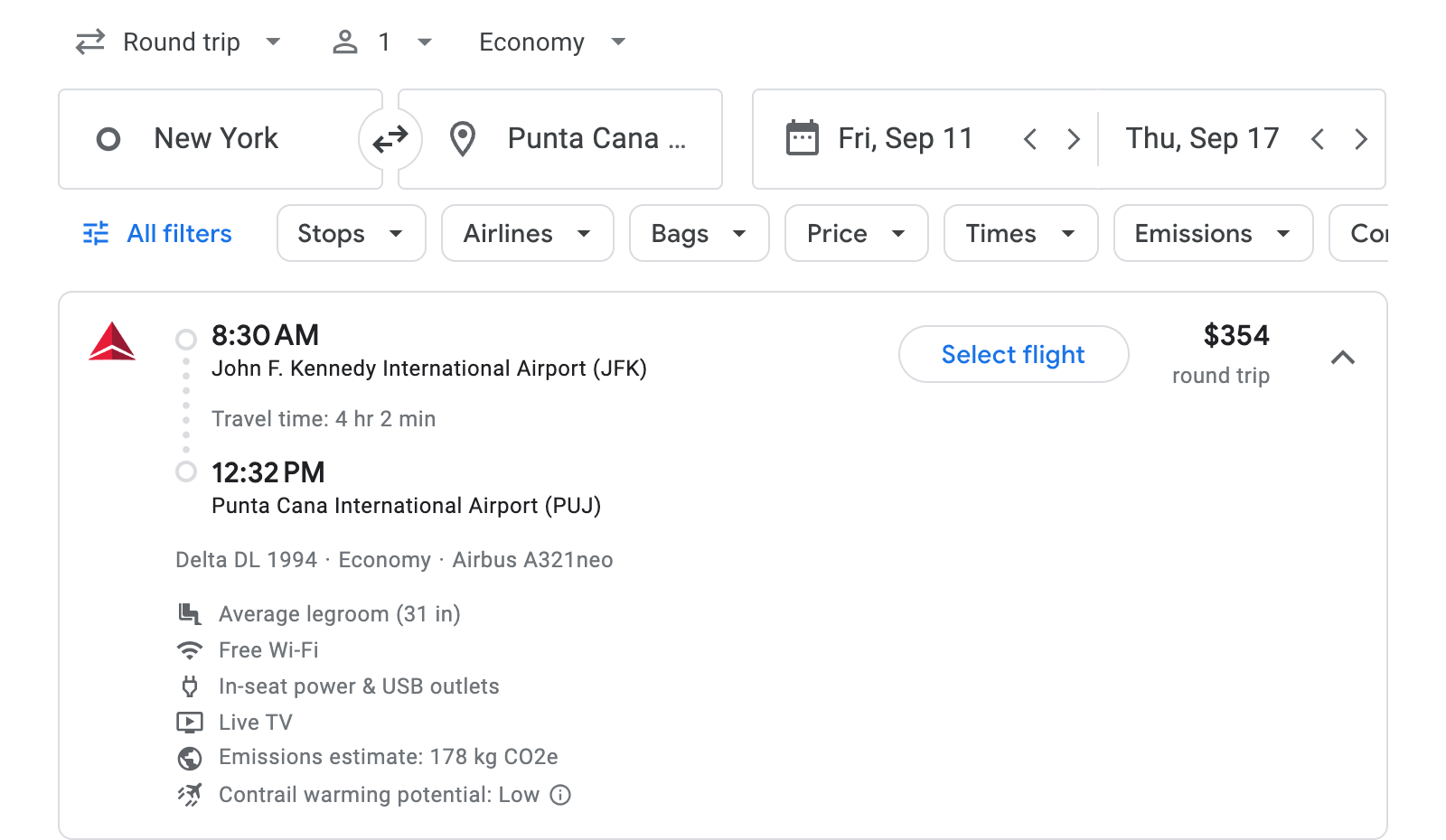This screenshot has height=840, width=1446.
Task: Advance return date to next day
Action: click(1361, 138)
